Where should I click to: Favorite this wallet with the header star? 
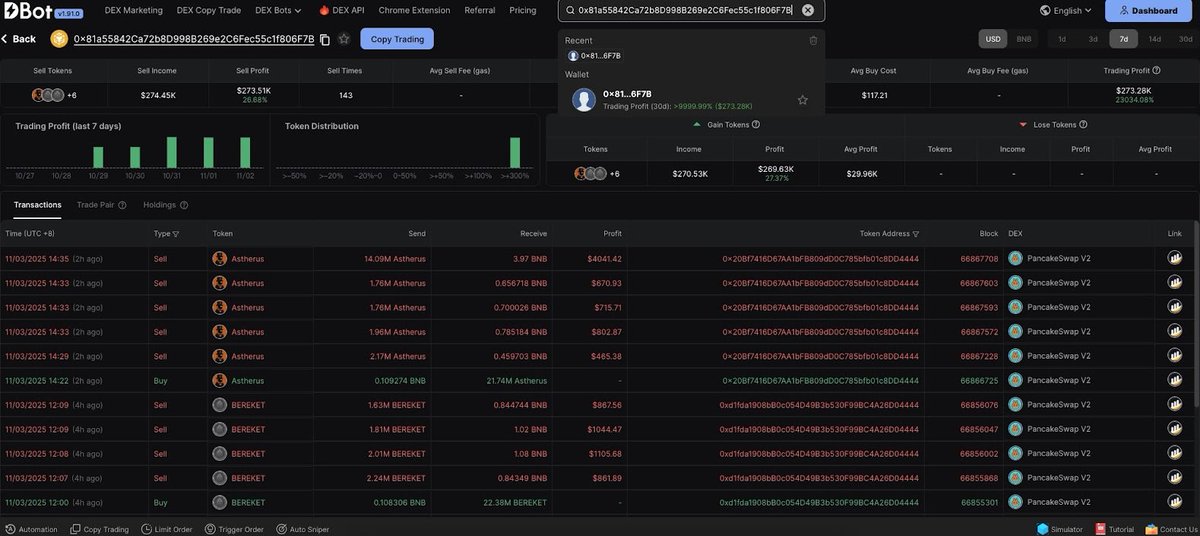point(344,39)
